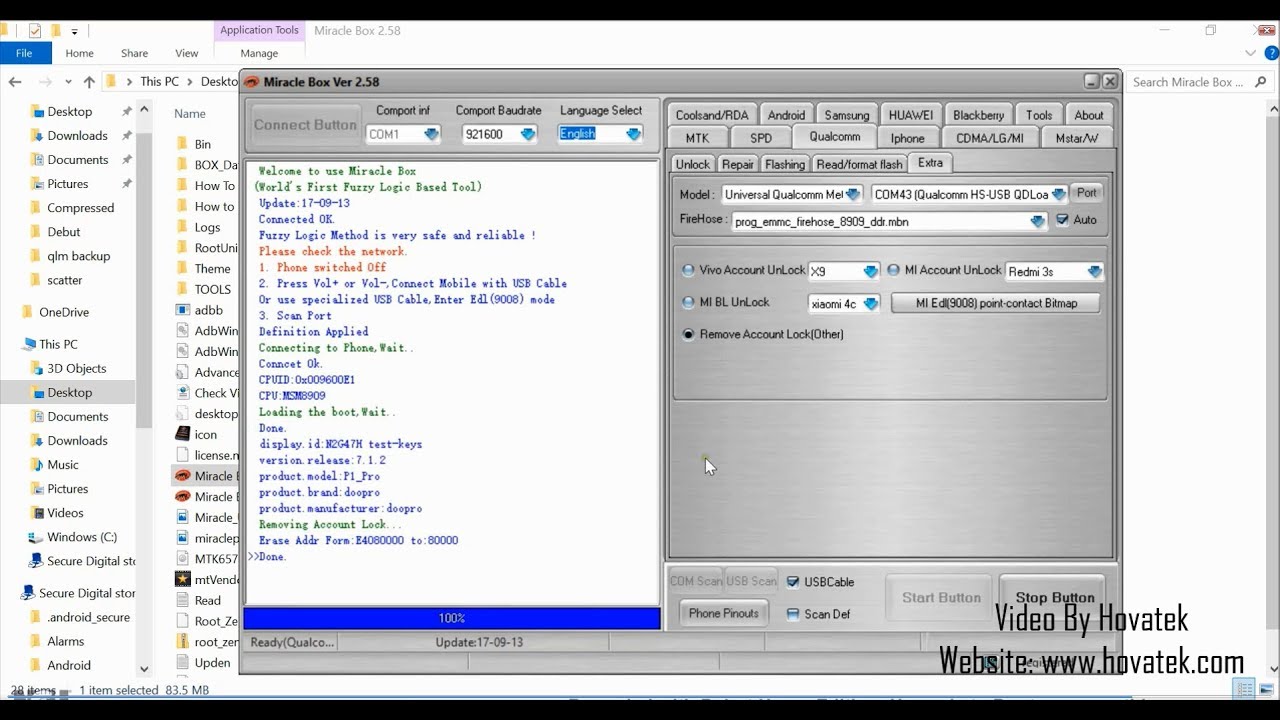
Task: Open the Comport Baudrate 921600 dropdown
Action: coord(528,134)
